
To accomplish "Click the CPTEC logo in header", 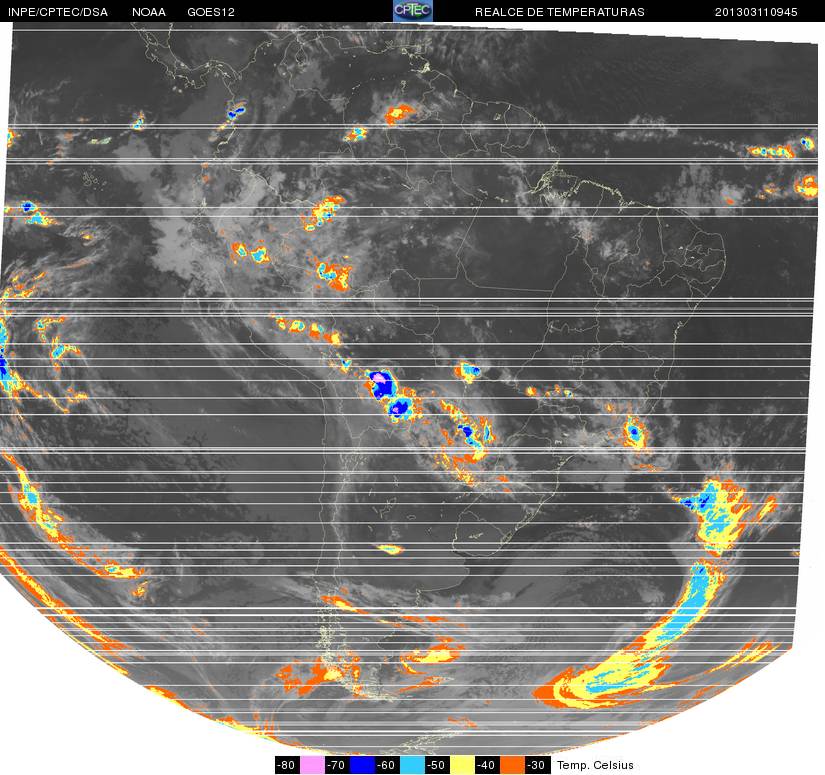I will pyautogui.click(x=413, y=11).
